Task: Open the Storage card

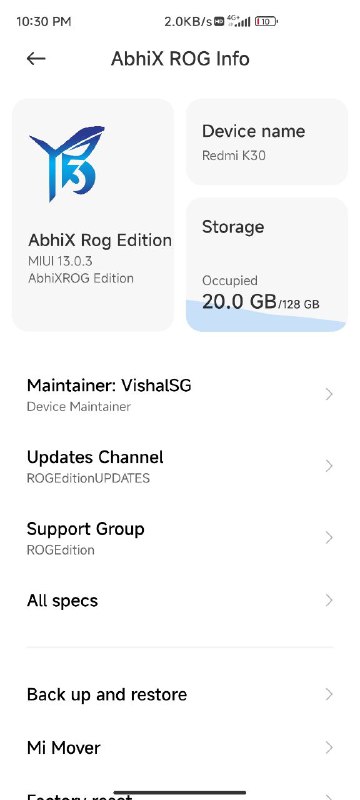Action: [x=267, y=265]
